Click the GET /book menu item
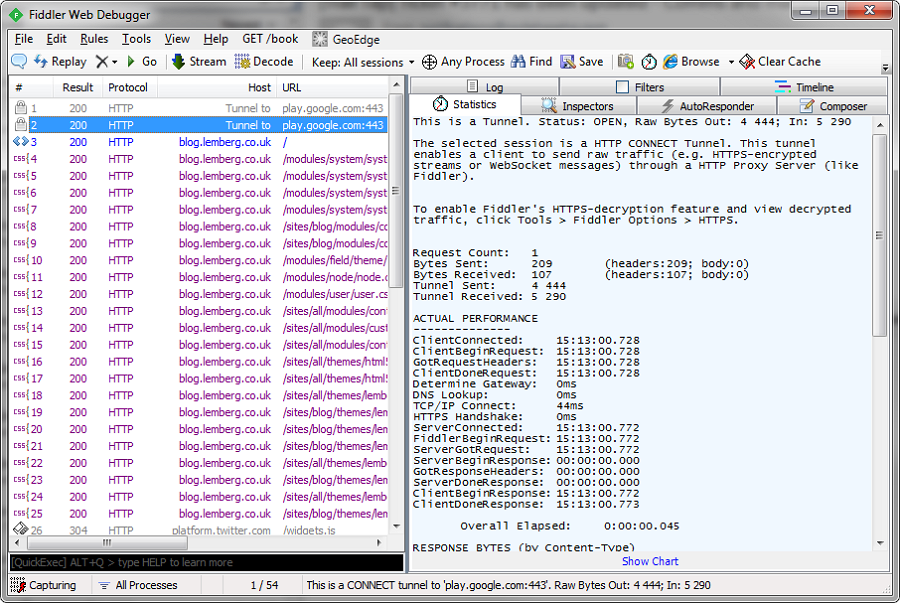 [x=270, y=39]
